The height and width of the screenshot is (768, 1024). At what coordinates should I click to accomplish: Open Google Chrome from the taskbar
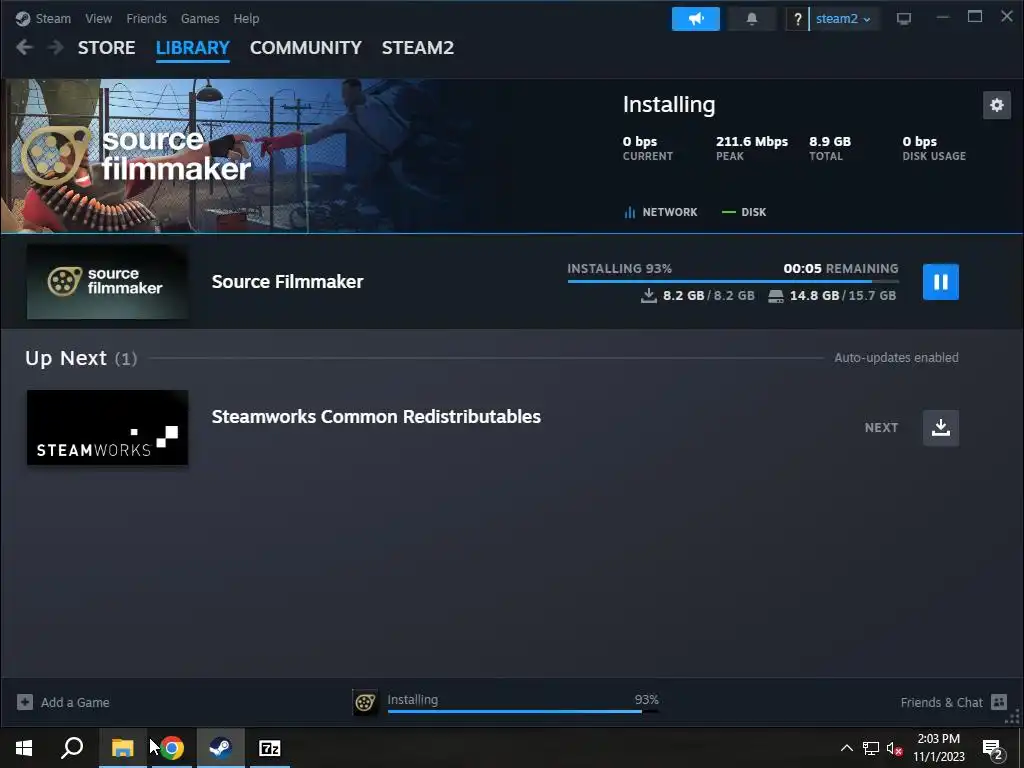point(172,748)
